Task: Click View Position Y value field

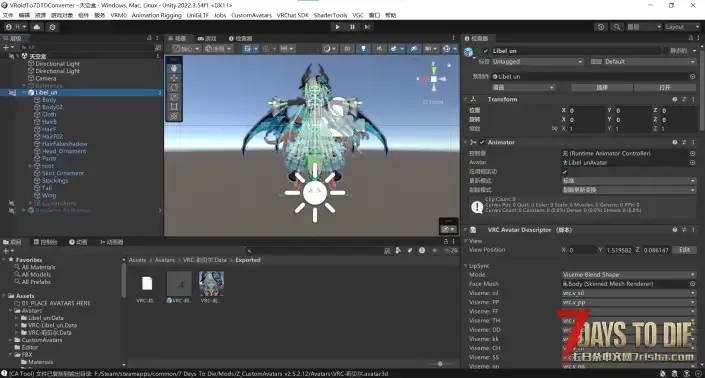Action: coord(619,250)
